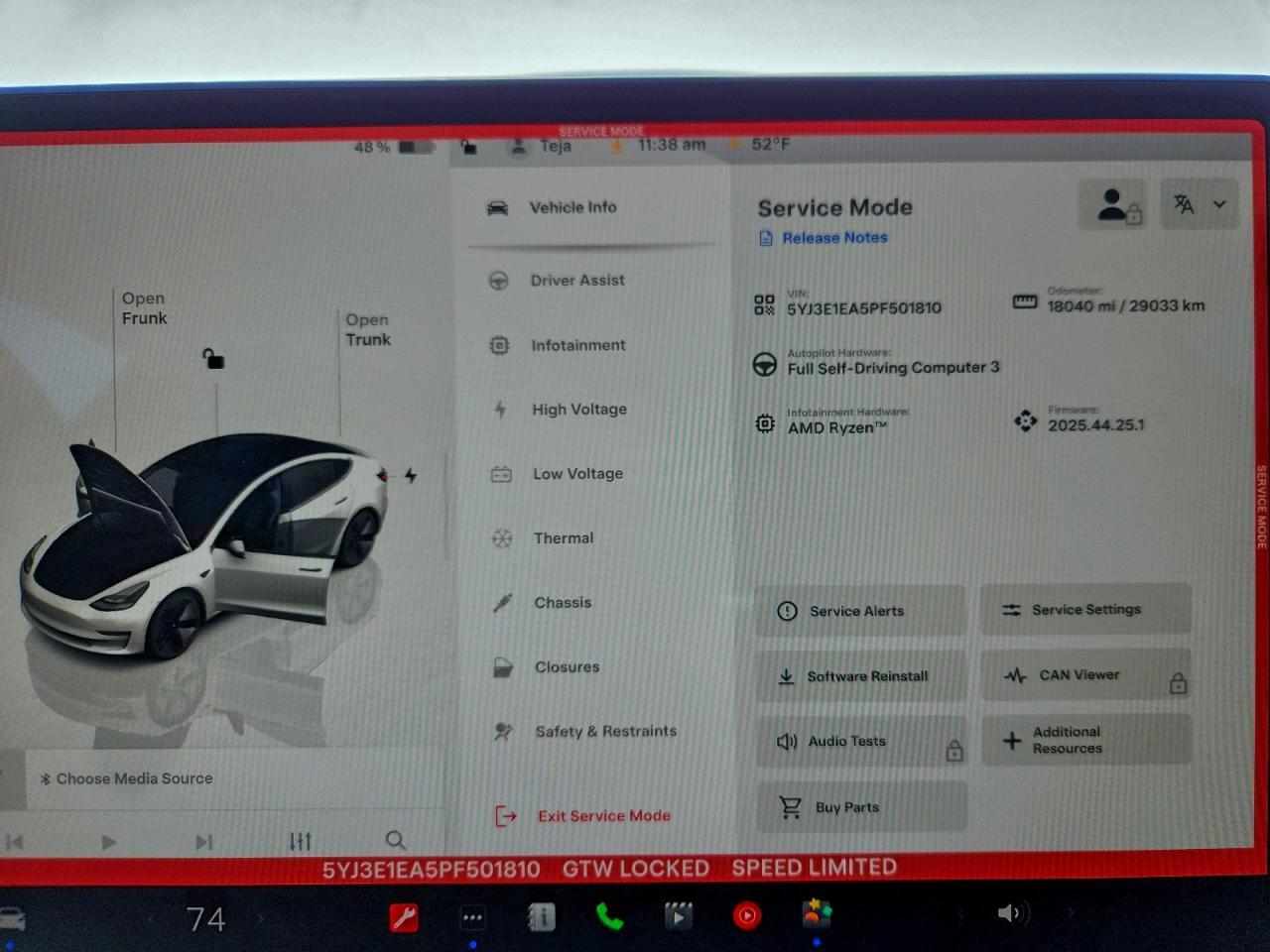Start Software Reinstall
Image resolution: width=1270 pixels, height=952 pixels.
click(x=859, y=676)
